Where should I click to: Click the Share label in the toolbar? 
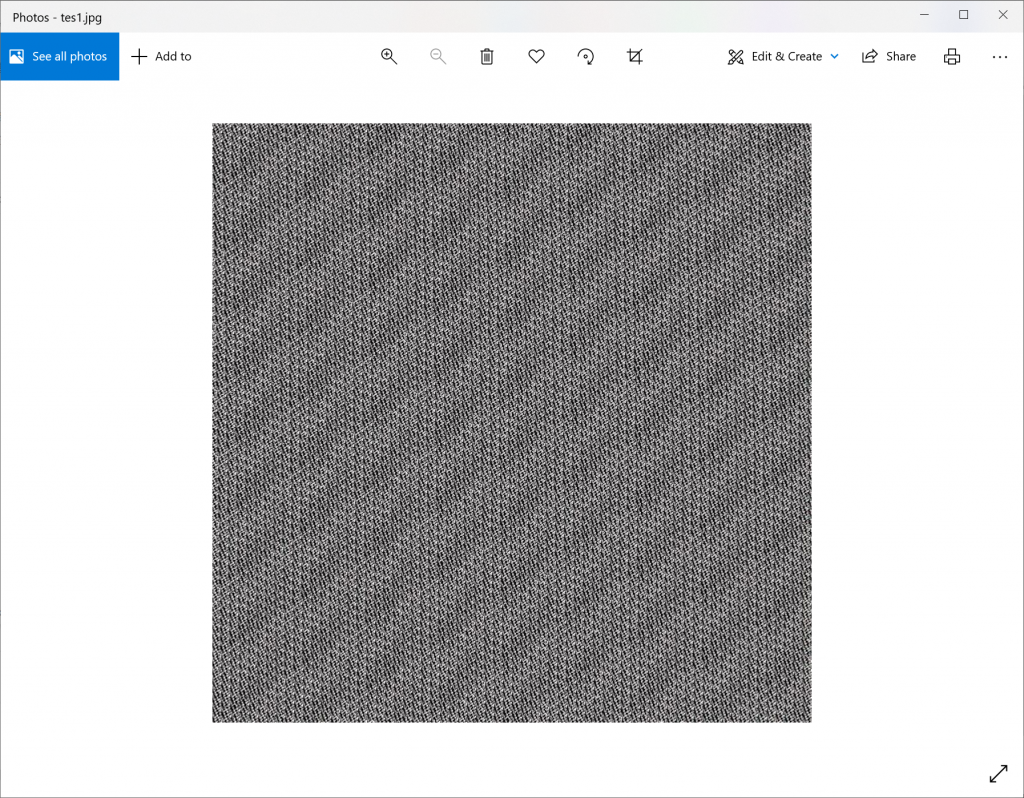point(900,57)
